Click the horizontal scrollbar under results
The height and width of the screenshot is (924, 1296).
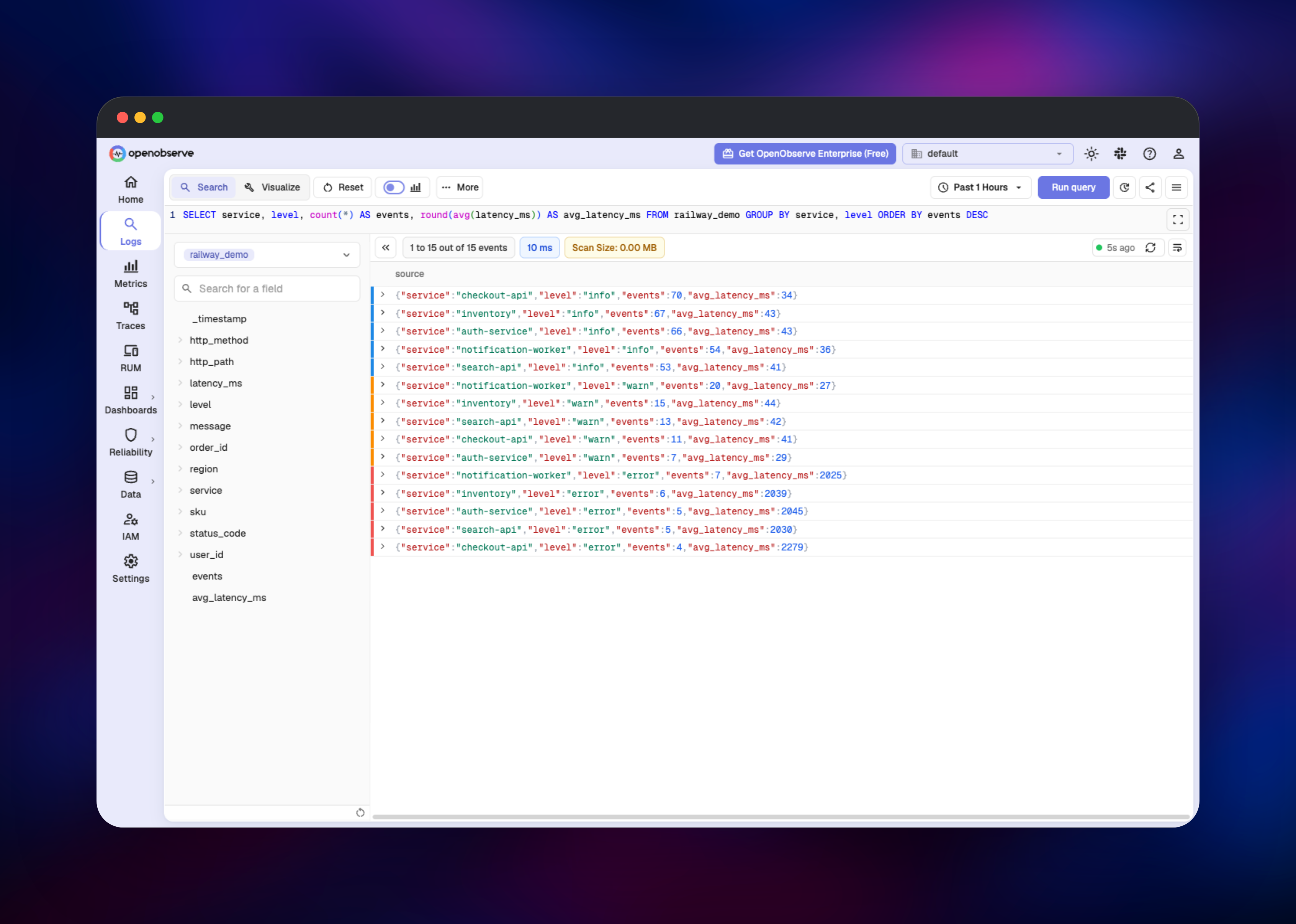(781, 817)
